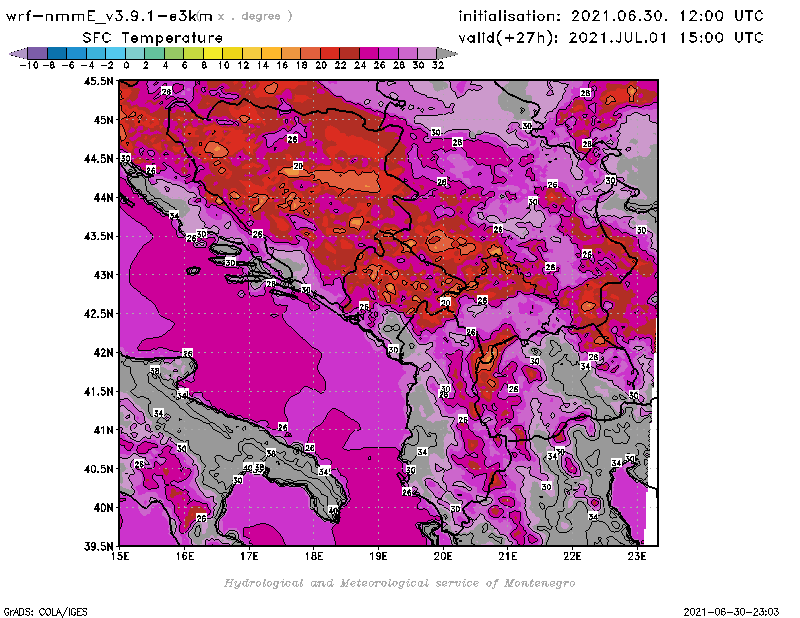Select the magenta swatch between 24 and 26

[369, 54]
